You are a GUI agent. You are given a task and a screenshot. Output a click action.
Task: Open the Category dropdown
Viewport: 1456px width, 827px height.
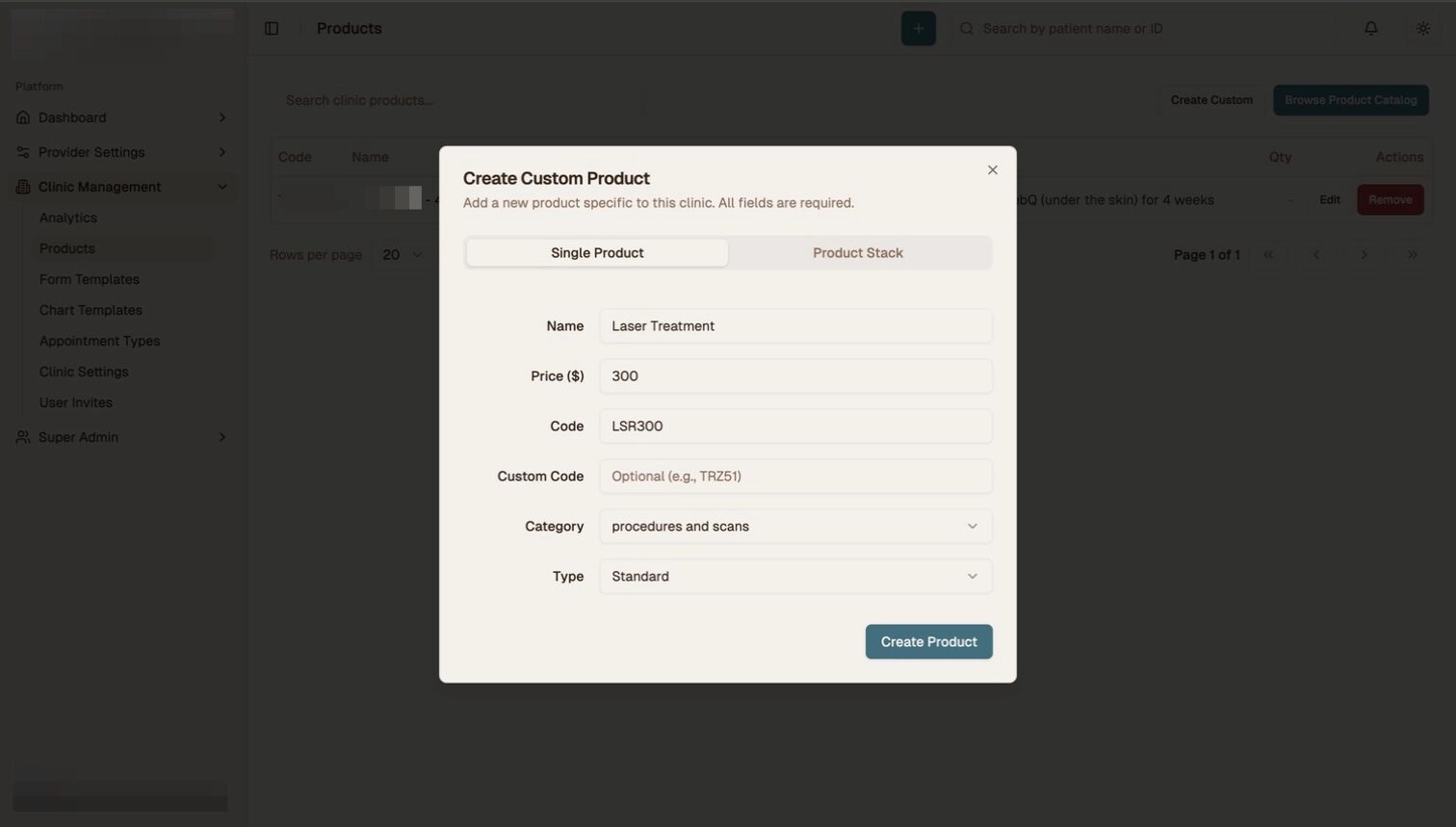pos(794,526)
